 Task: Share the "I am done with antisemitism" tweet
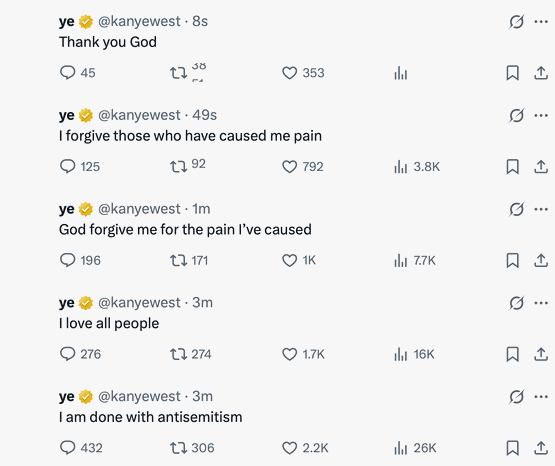click(541, 448)
